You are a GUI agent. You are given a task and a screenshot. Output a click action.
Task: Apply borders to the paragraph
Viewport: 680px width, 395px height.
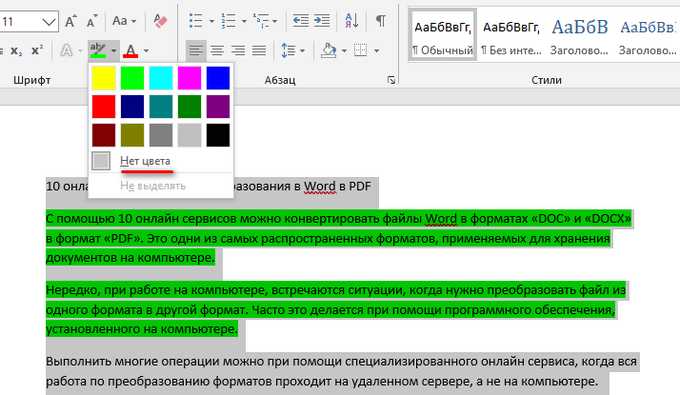(x=360, y=51)
